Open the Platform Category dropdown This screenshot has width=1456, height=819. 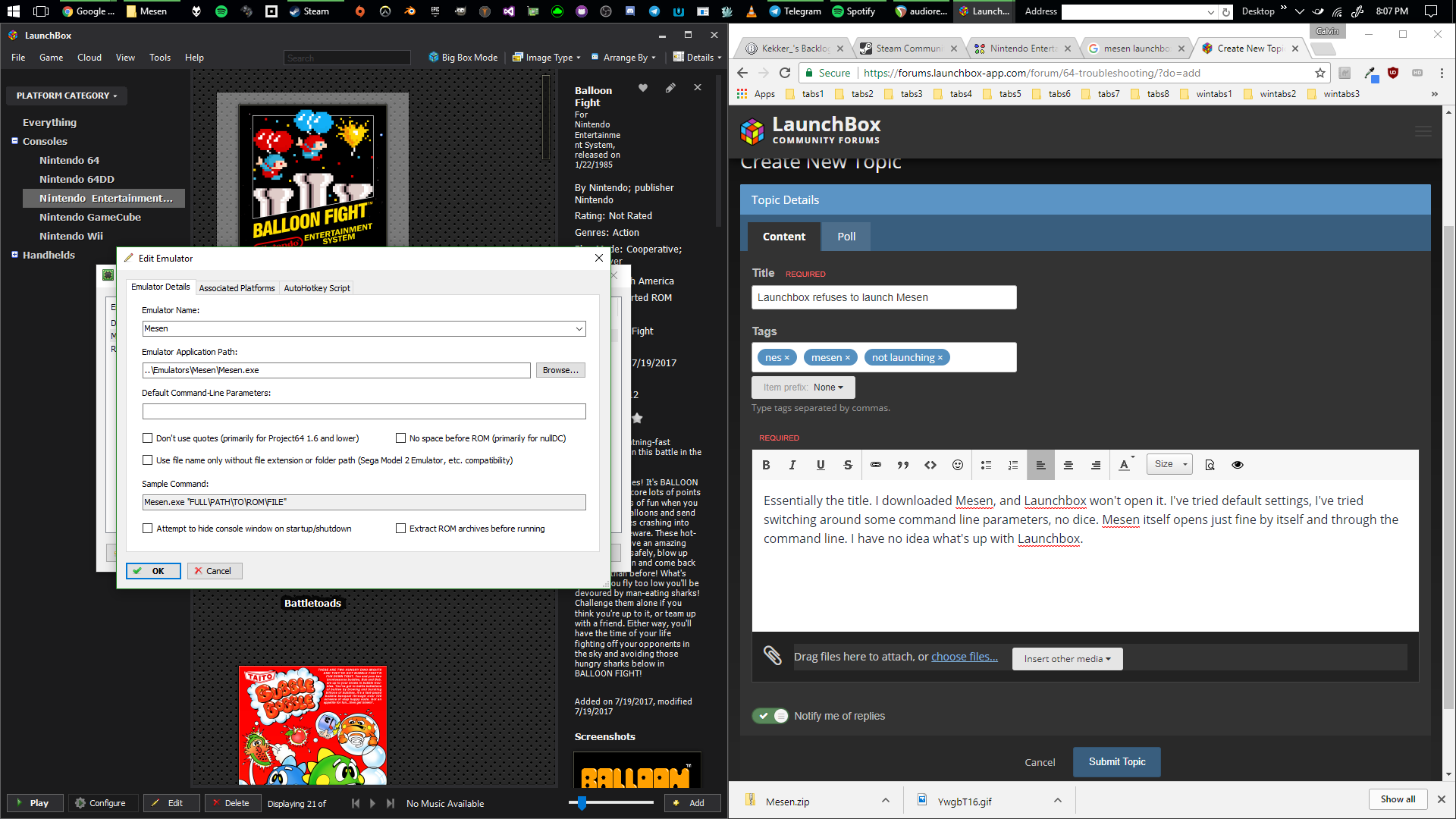point(67,96)
